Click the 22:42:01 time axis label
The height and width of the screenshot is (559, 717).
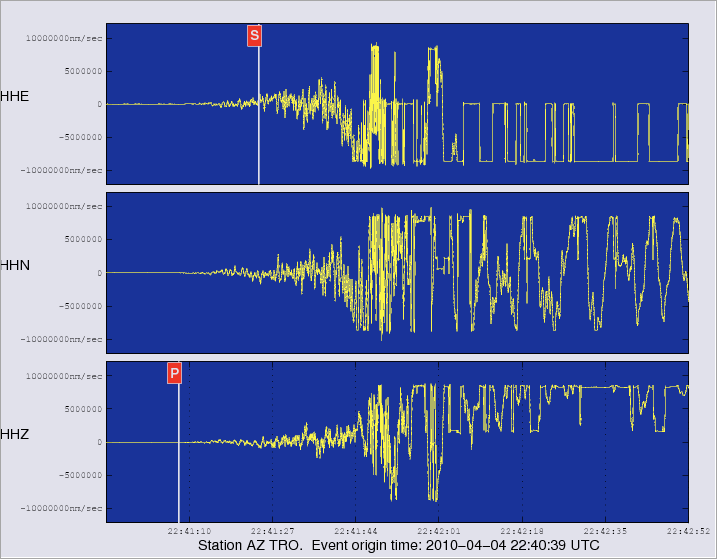tap(439, 531)
